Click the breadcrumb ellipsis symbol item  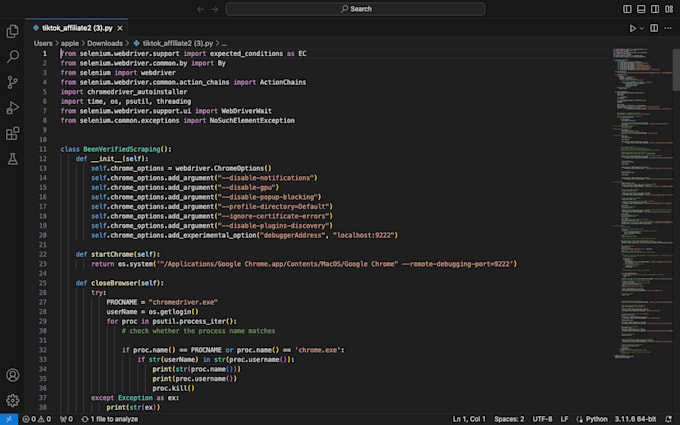point(224,43)
